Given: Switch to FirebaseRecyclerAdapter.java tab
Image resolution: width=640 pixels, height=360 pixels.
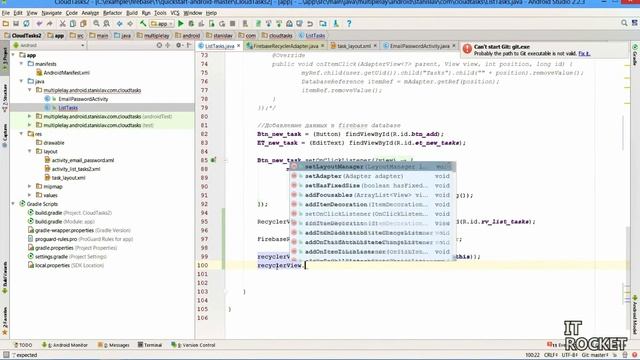Looking at the screenshot, I should pyautogui.click(x=285, y=46).
